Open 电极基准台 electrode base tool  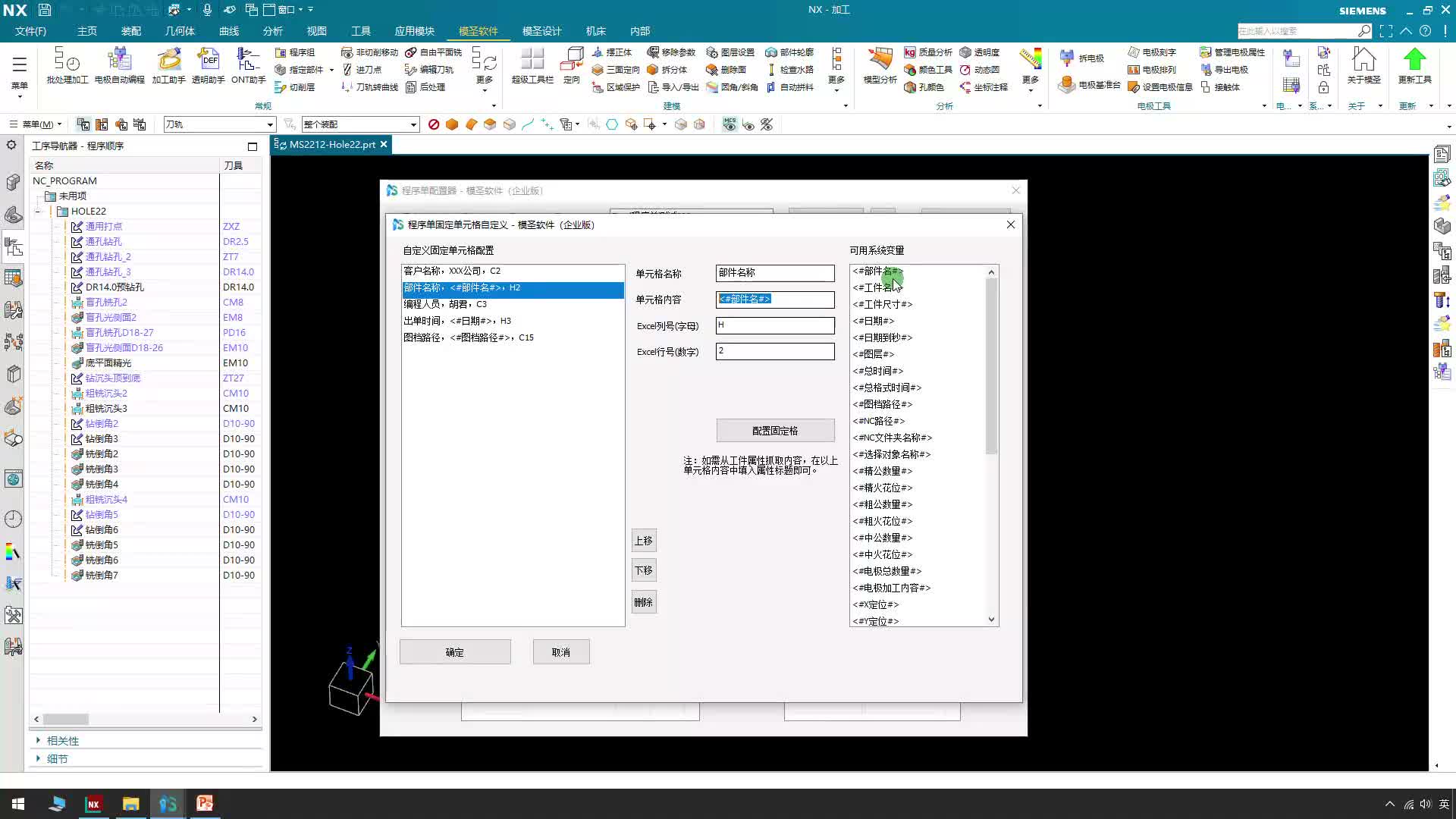tap(1066, 85)
